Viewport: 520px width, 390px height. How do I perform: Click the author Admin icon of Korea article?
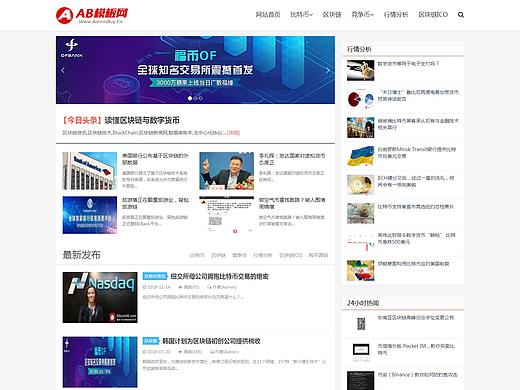212,352
